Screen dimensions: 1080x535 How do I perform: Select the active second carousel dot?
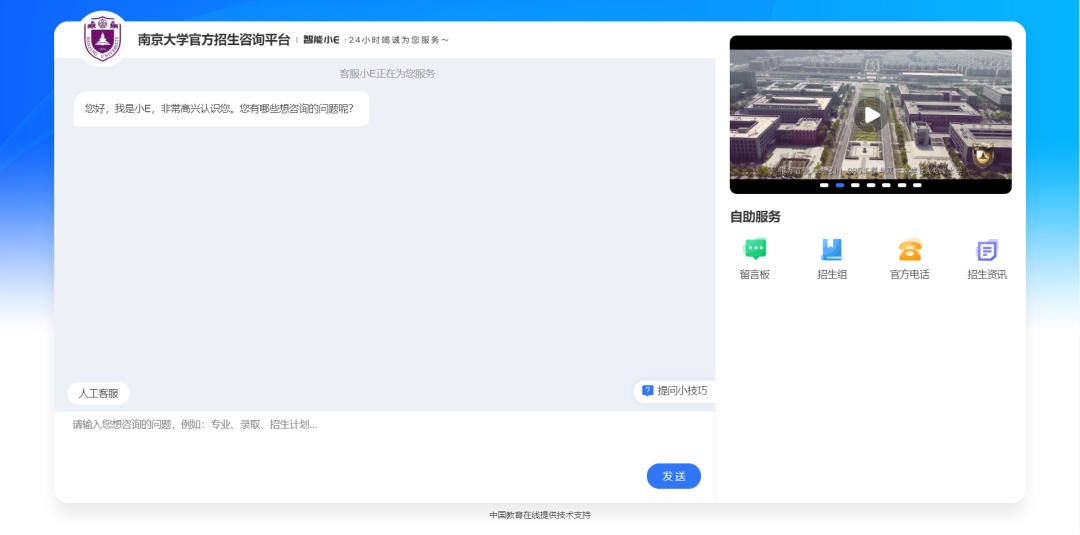[x=840, y=185]
